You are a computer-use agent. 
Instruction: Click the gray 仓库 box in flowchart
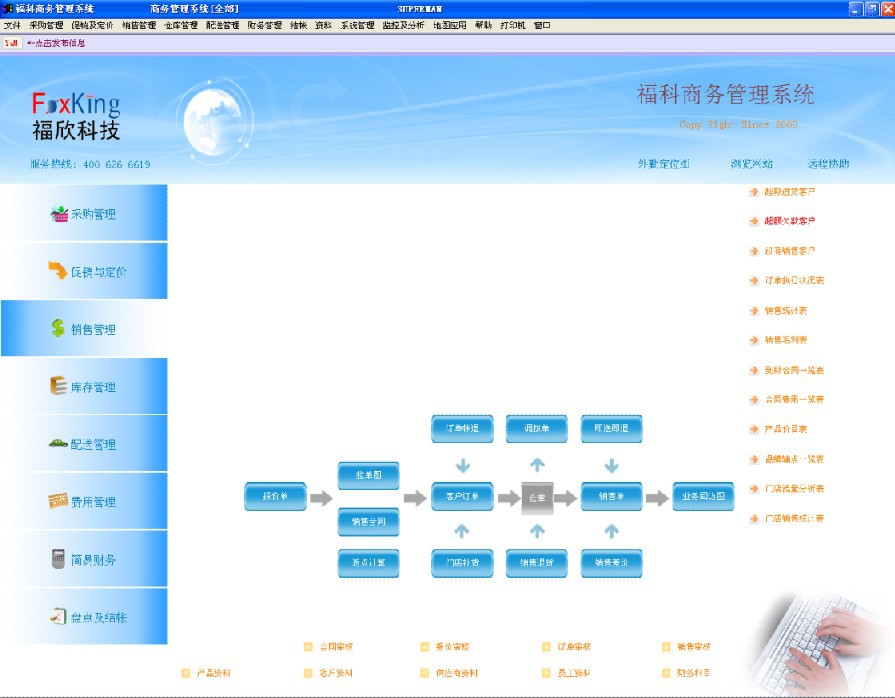537,497
